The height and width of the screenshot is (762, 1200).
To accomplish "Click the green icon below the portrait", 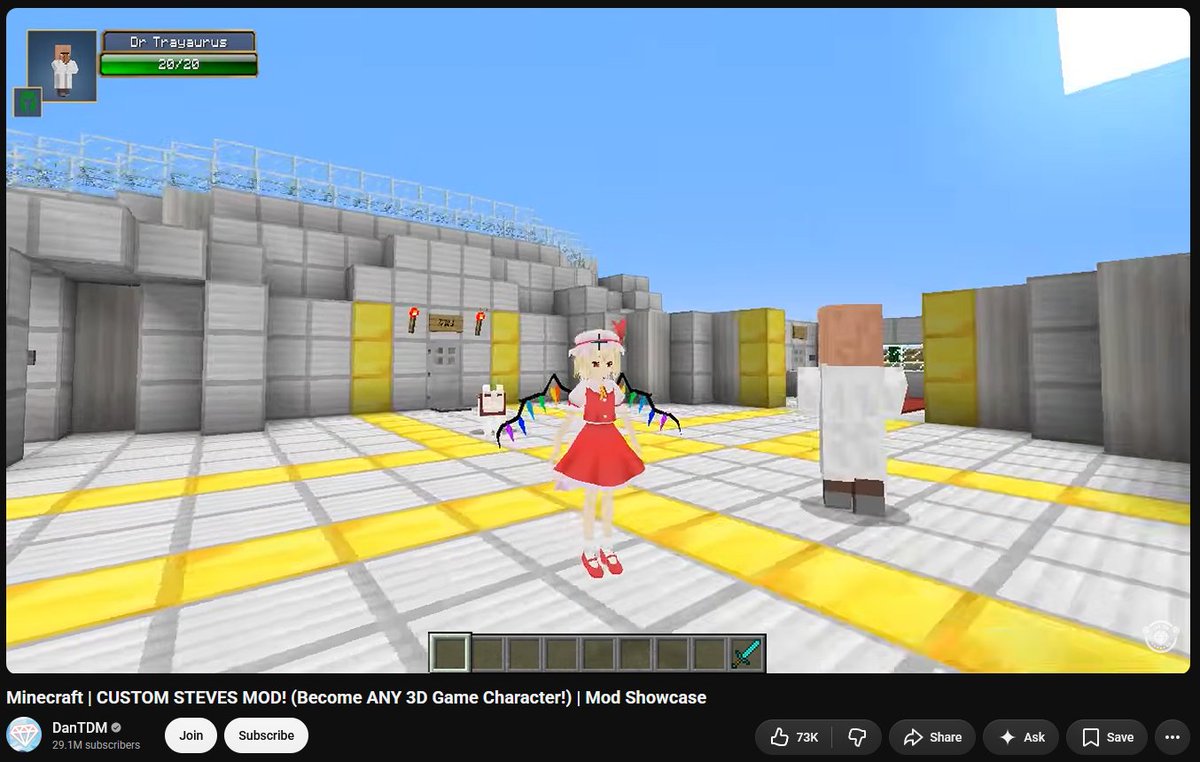I will 27,102.
